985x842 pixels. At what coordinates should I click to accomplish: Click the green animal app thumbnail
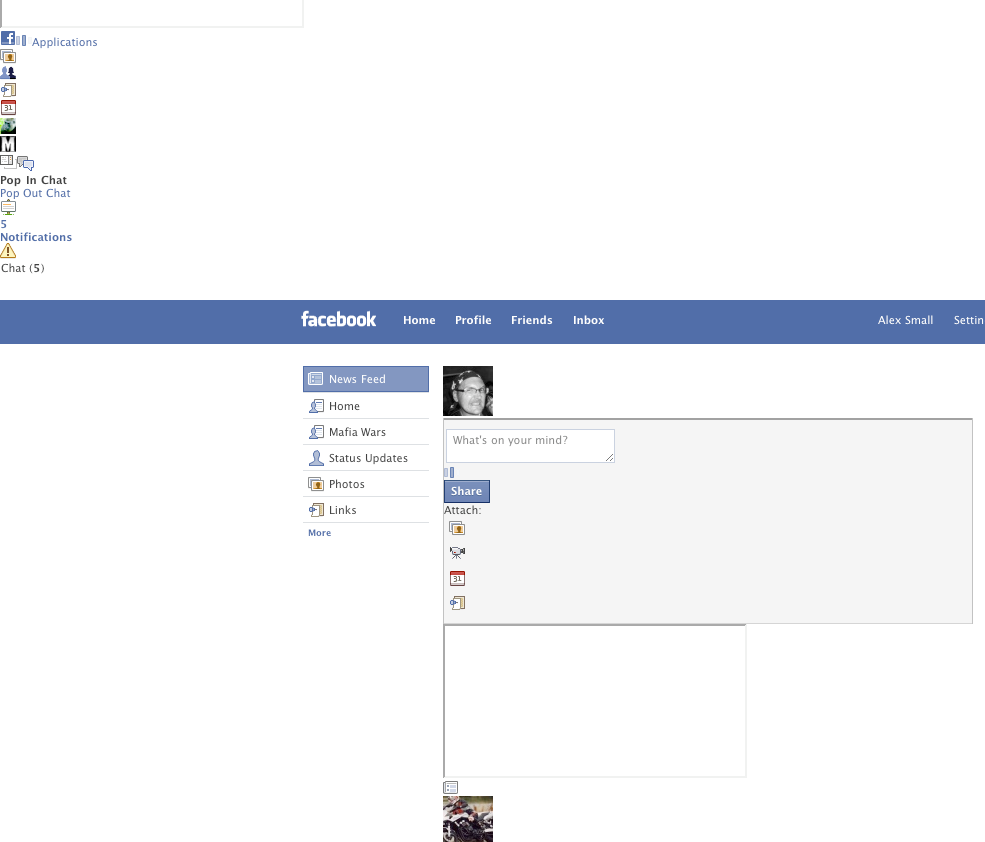tap(8, 126)
